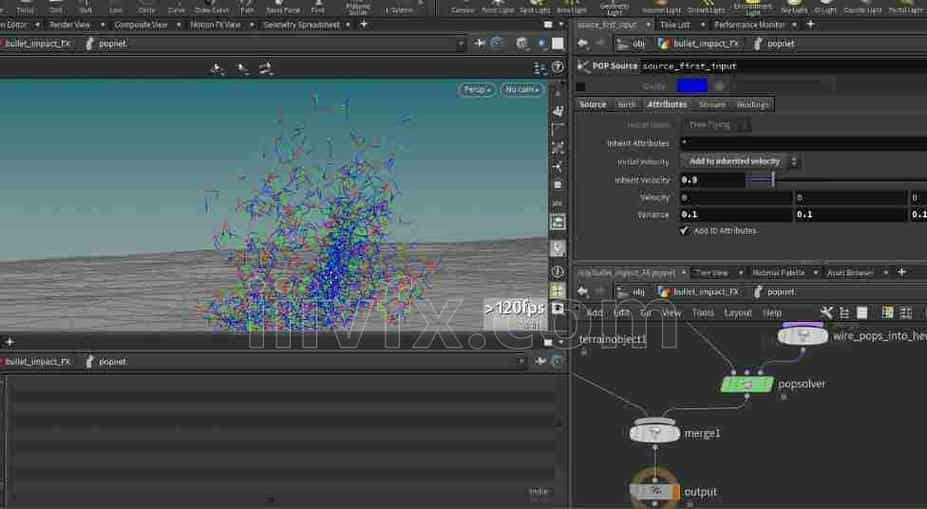Select the merge1 node
The image size is (927, 509).
654,434
